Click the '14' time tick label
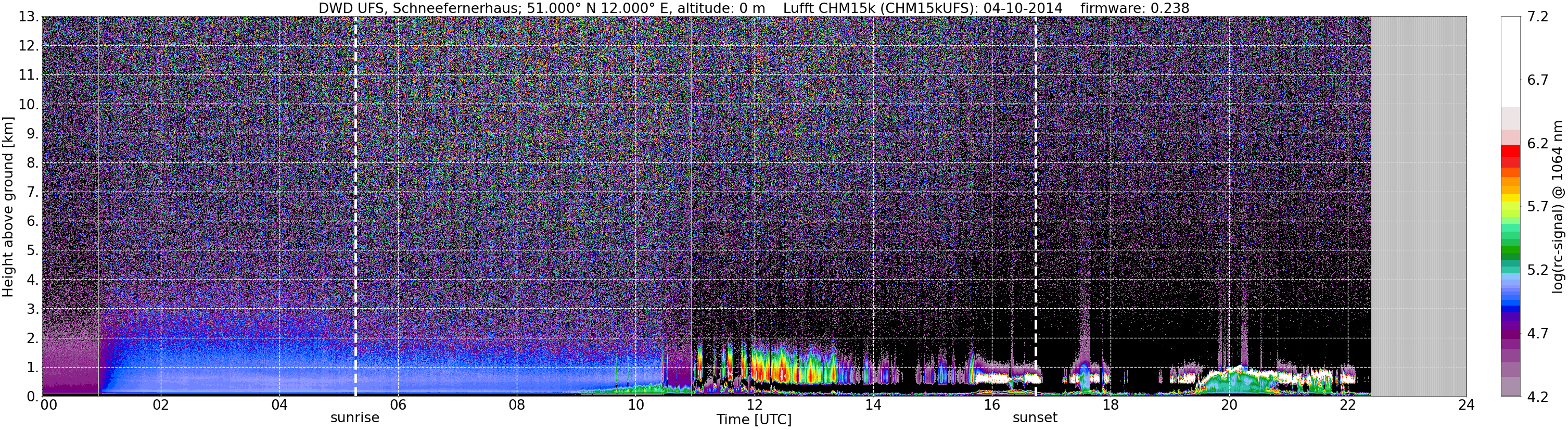This screenshot has width=1568, height=430. [x=873, y=405]
